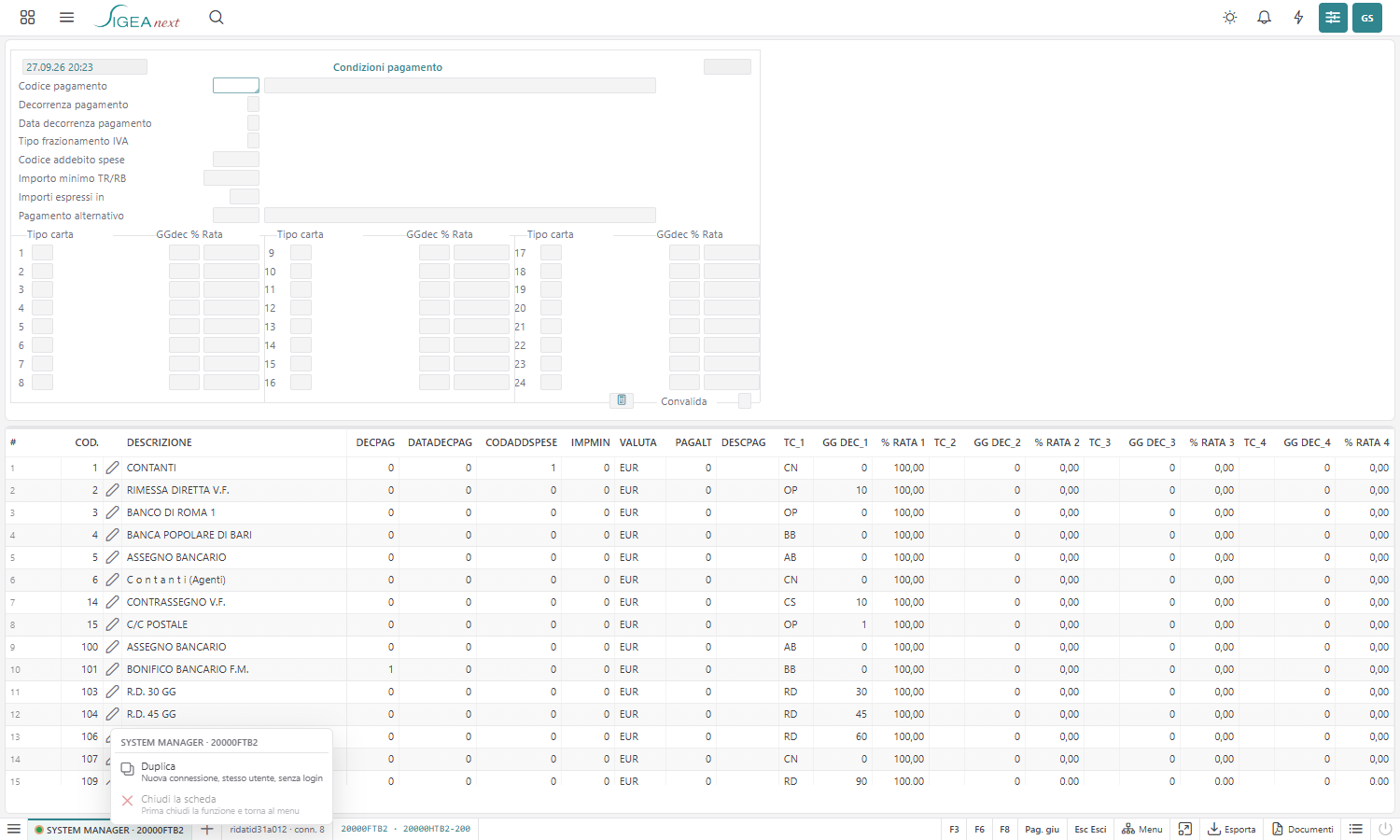Open notifications bell
This screenshot has width=1400, height=840.
(x=1265, y=18)
